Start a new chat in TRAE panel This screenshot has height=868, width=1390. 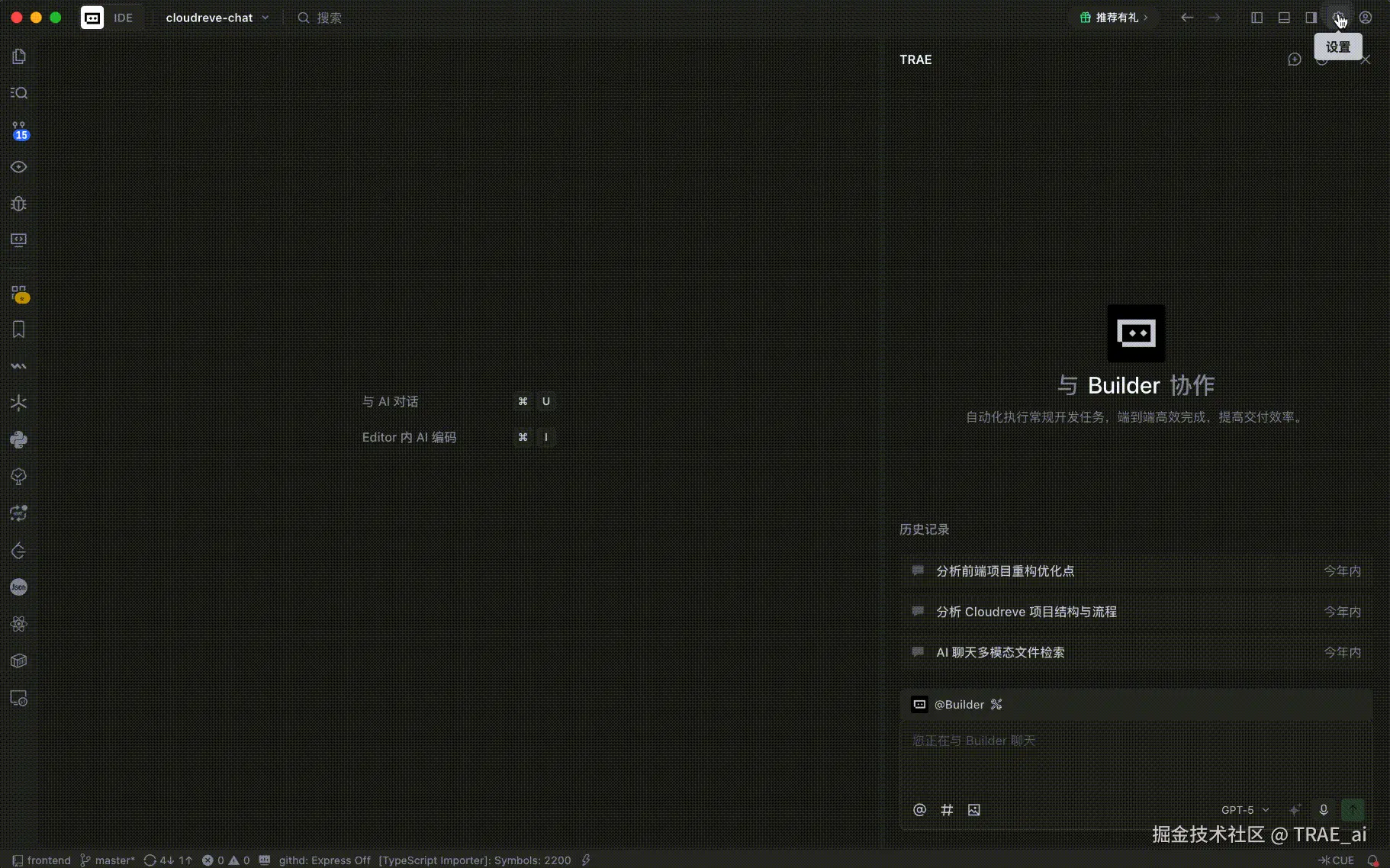click(1295, 59)
